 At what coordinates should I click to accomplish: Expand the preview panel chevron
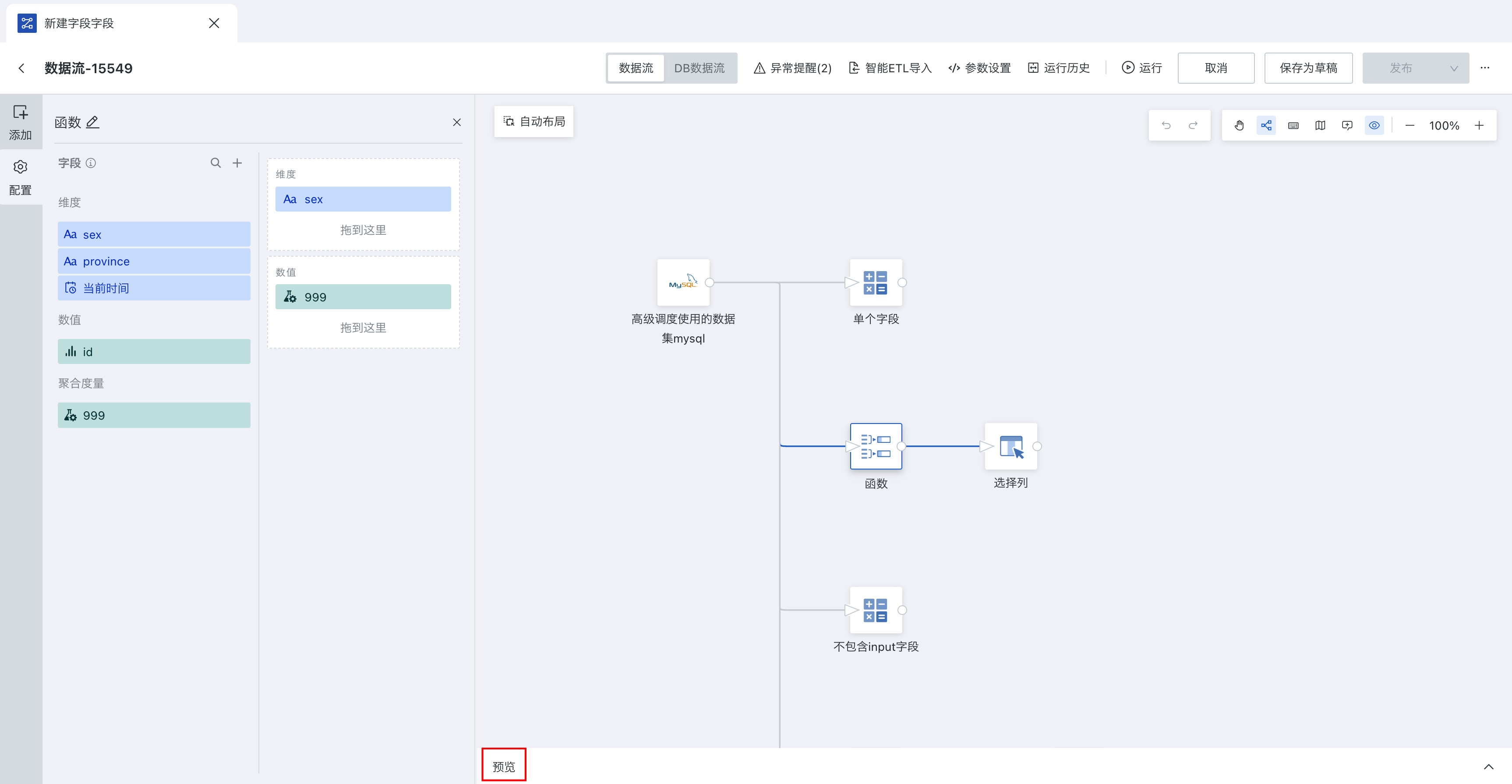click(x=1488, y=766)
